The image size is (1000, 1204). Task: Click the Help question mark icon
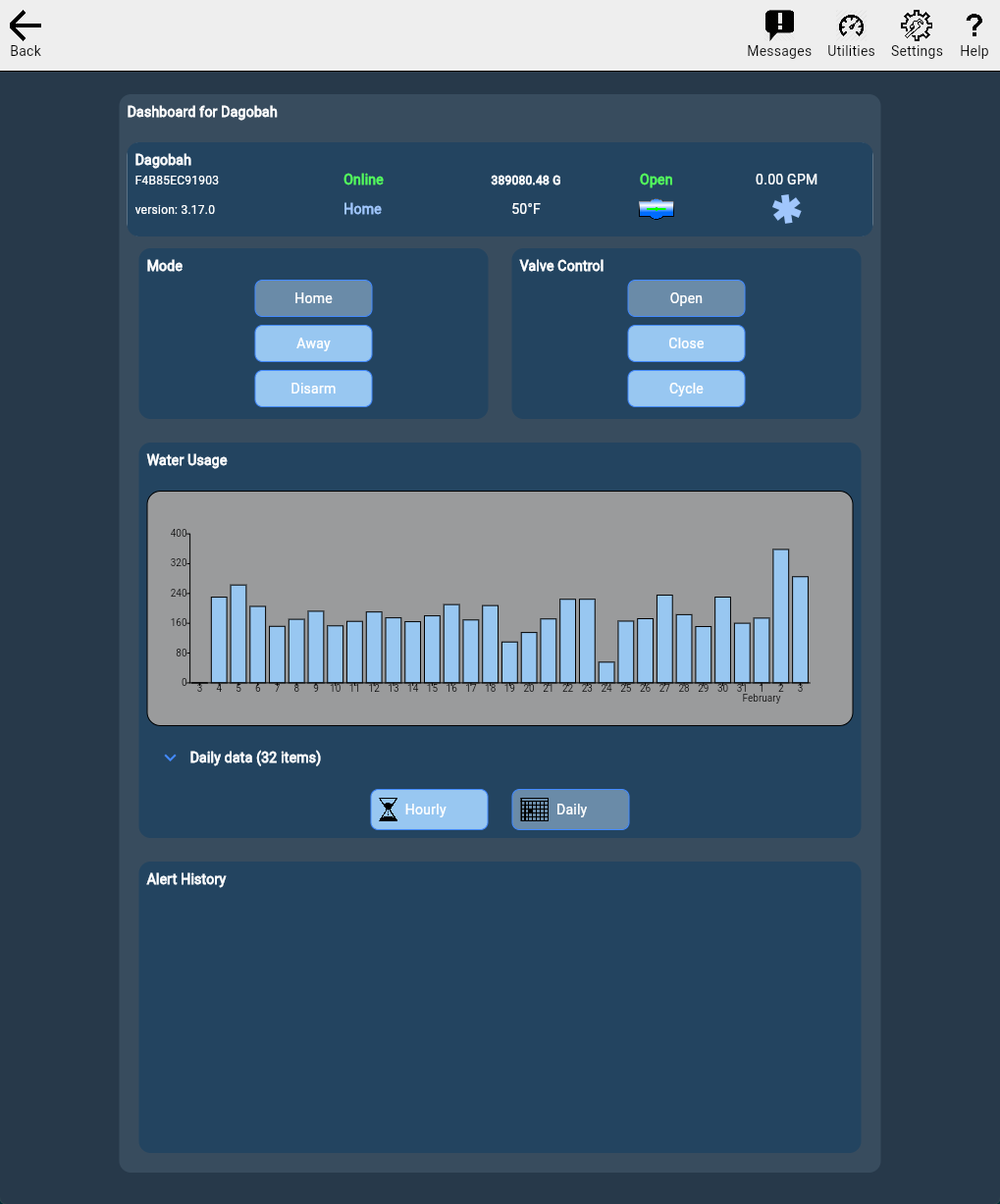pos(974,26)
